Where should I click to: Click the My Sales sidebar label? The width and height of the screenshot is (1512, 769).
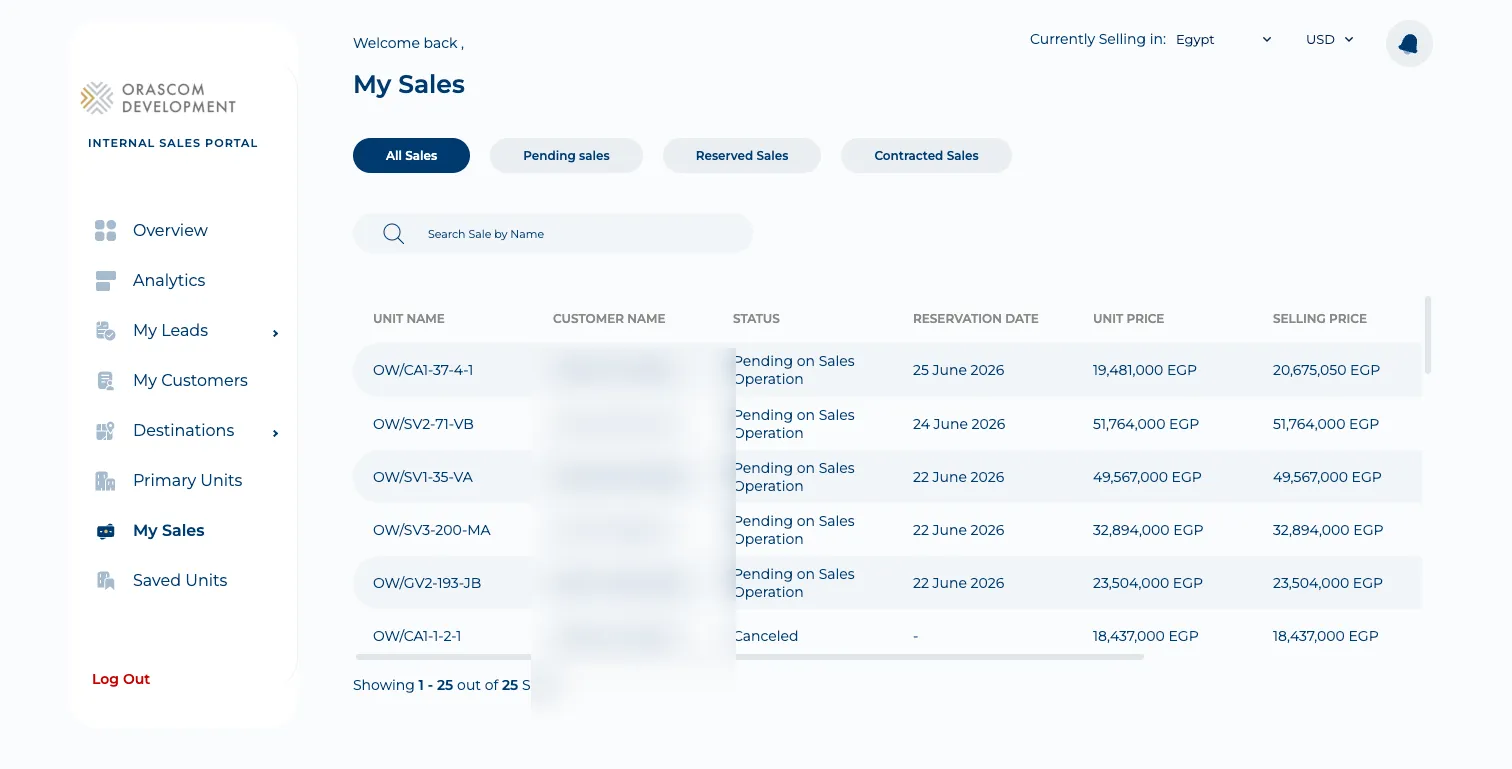(168, 531)
